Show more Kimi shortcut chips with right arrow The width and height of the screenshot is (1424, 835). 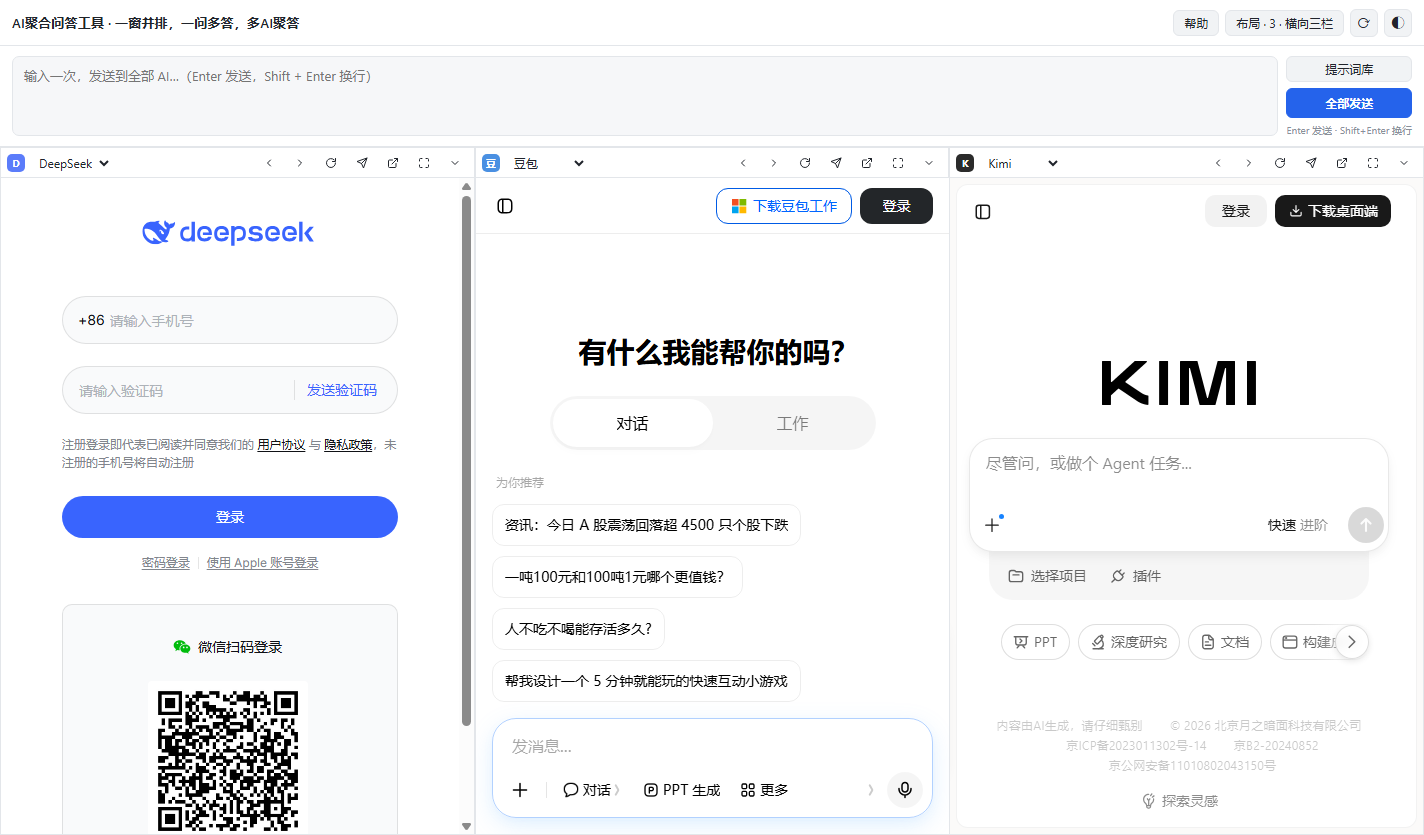1352,642
